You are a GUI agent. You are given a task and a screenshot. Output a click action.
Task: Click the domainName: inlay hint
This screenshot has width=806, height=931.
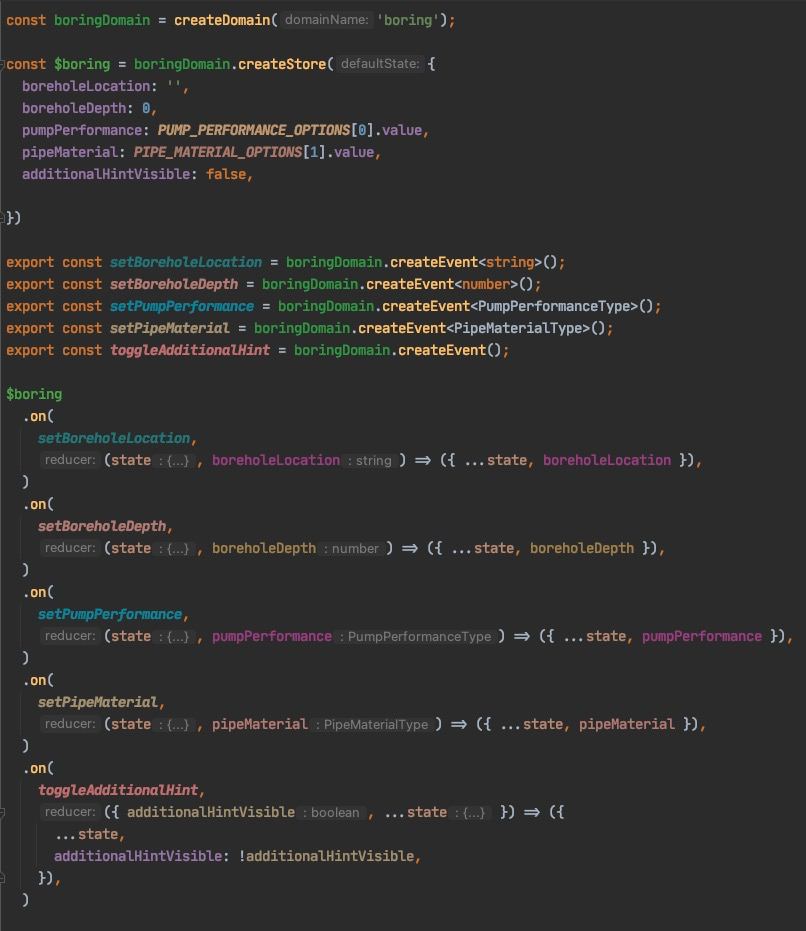pos(327,20)
